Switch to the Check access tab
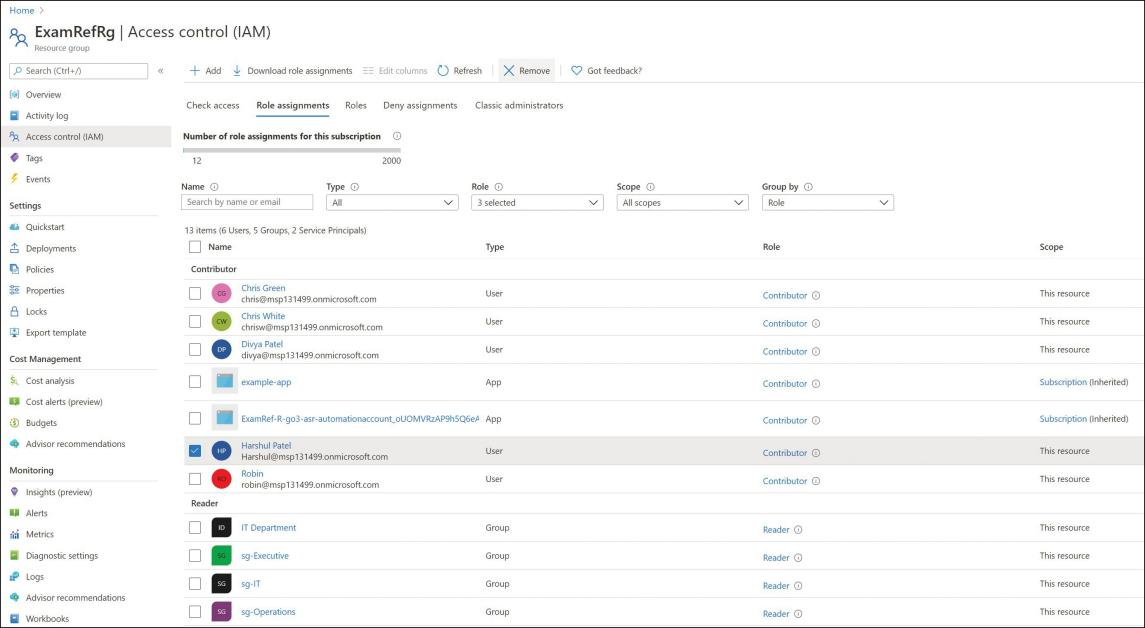 point(212,105)
